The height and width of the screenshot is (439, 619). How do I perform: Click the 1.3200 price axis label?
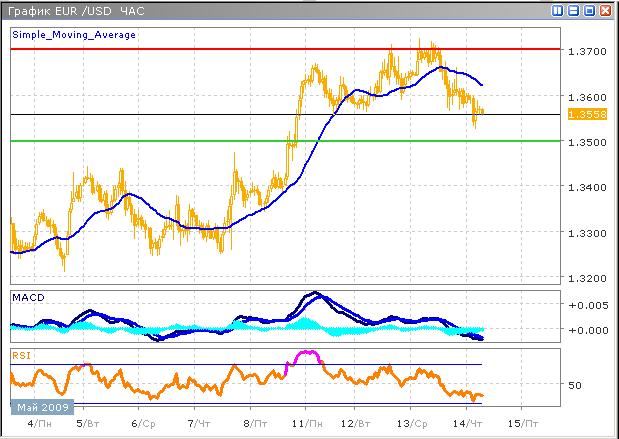pyautogui.click(x=584, y=278)
